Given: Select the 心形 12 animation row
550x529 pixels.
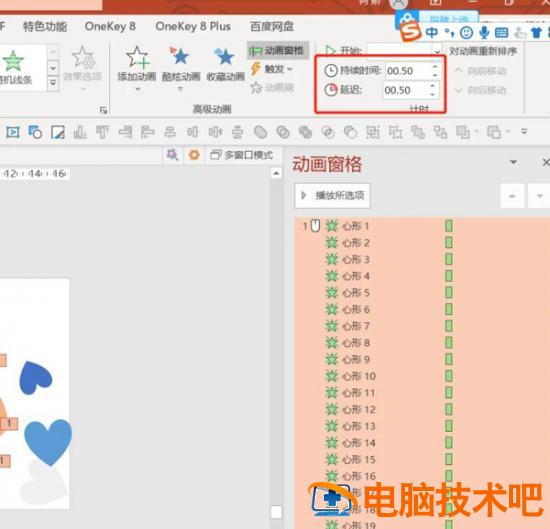Looking at the screenshot, I should coord(422,409).
